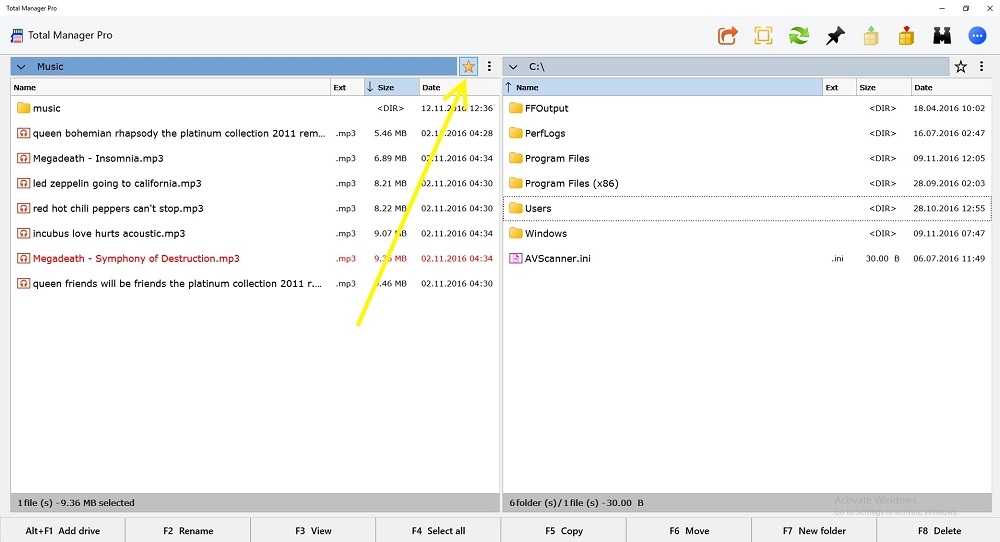Click queen bohemian rhapsody audio icon
The width and height of the screenshot is (1000, 542).
click(24, 133)
